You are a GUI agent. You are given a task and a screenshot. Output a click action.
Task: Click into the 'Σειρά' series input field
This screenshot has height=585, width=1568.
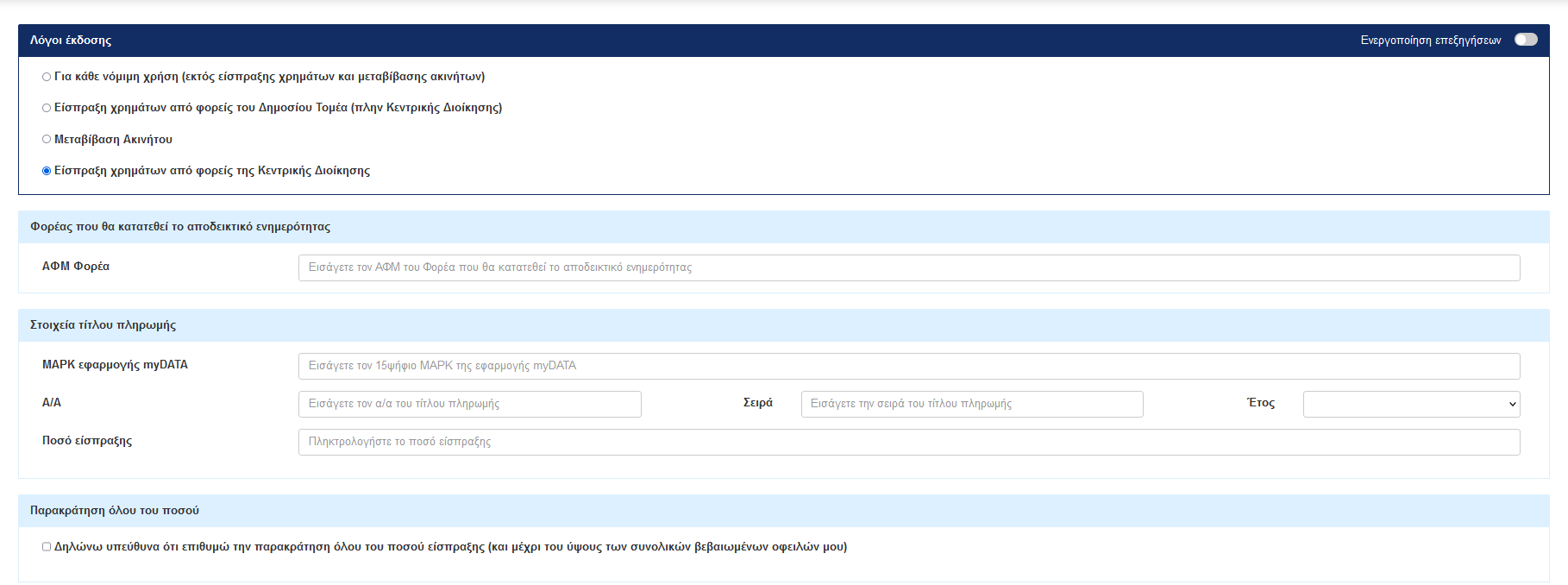click(x=971, y=404)
